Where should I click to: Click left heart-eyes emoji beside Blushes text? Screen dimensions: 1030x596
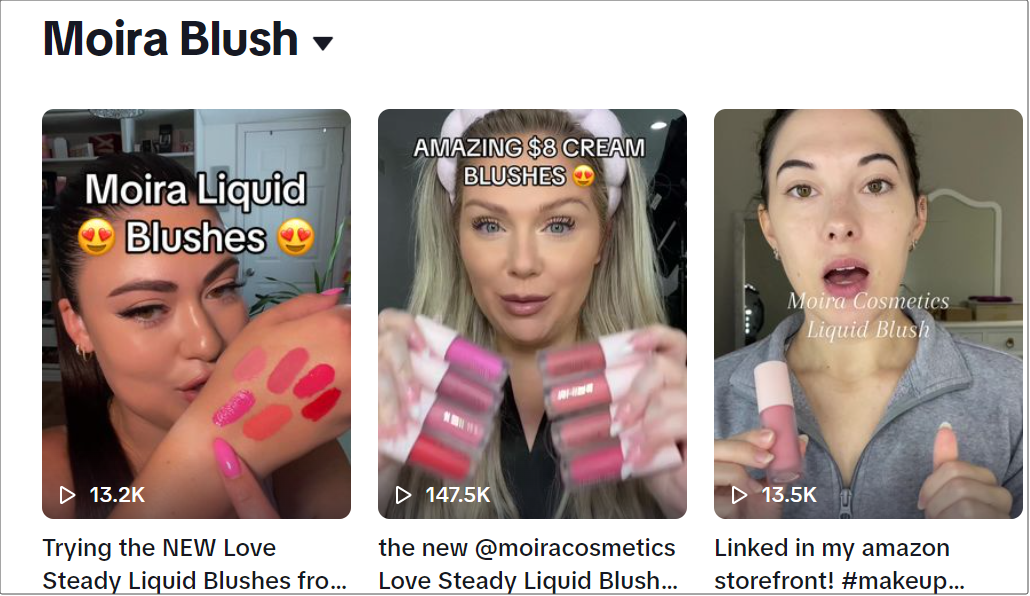(x=97, y=237)
